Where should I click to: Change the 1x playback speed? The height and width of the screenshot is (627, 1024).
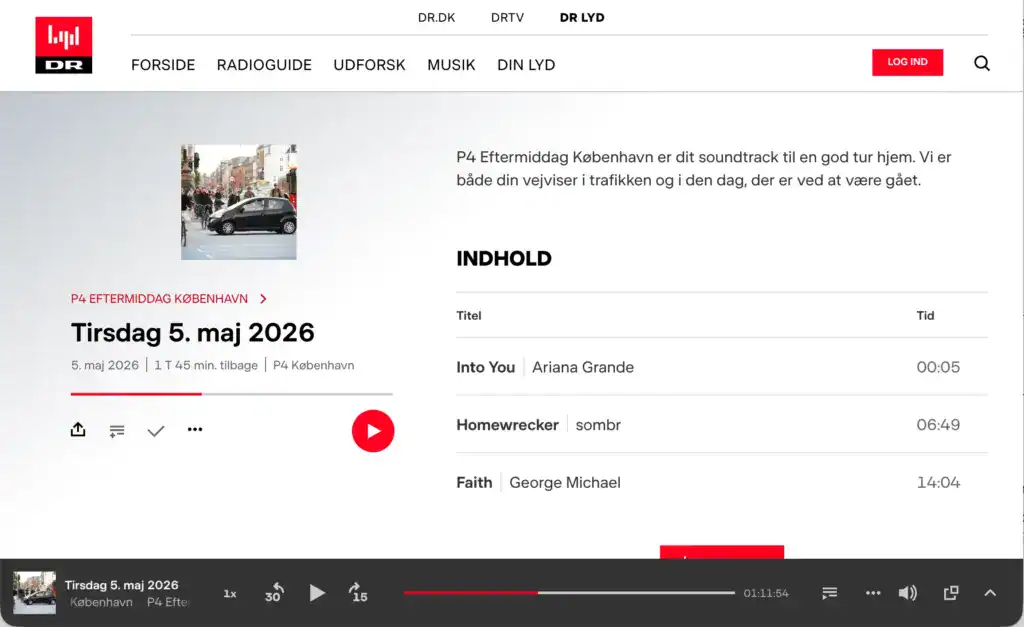[x=230, y=594]
